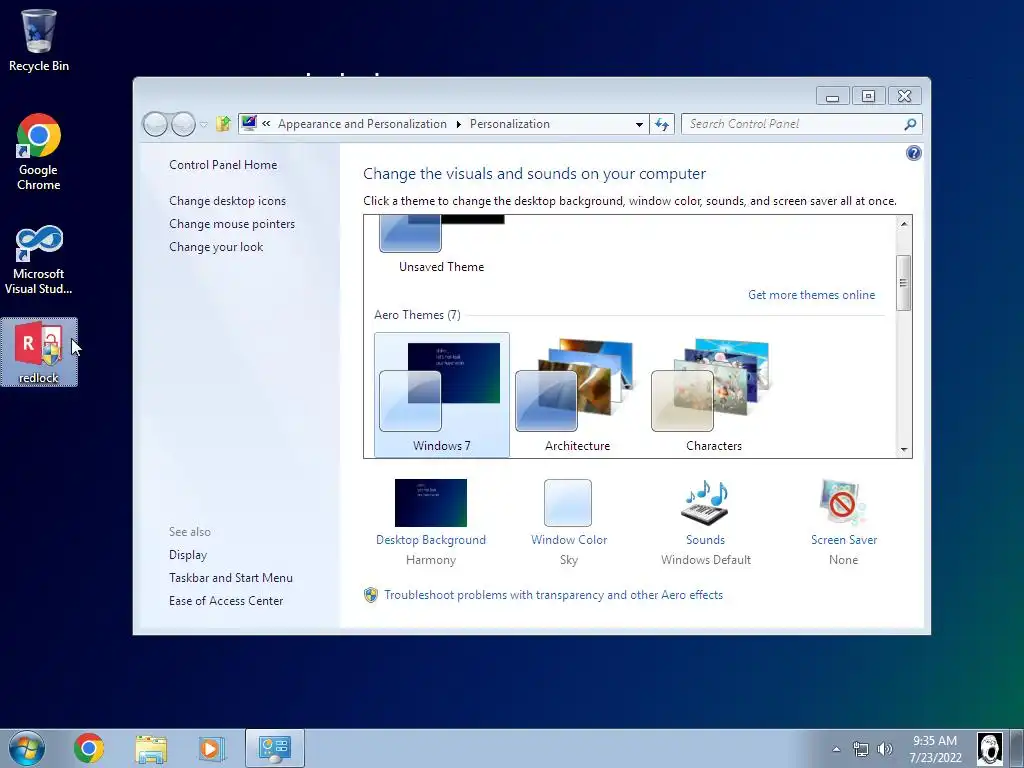1024x768 pixels.
Task: Click the Personalization breadcrumb segment
Action: (509, 124)
